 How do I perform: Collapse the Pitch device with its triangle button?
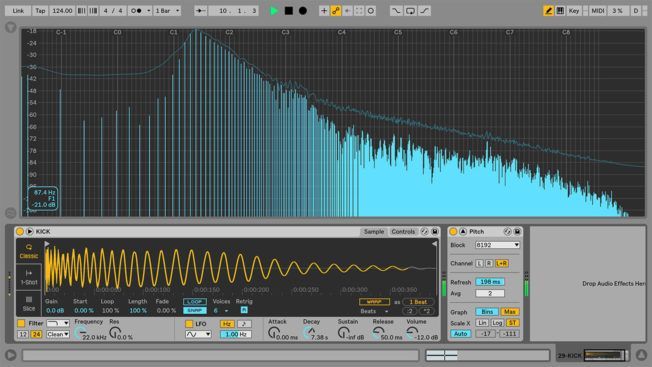click(463, 232)
